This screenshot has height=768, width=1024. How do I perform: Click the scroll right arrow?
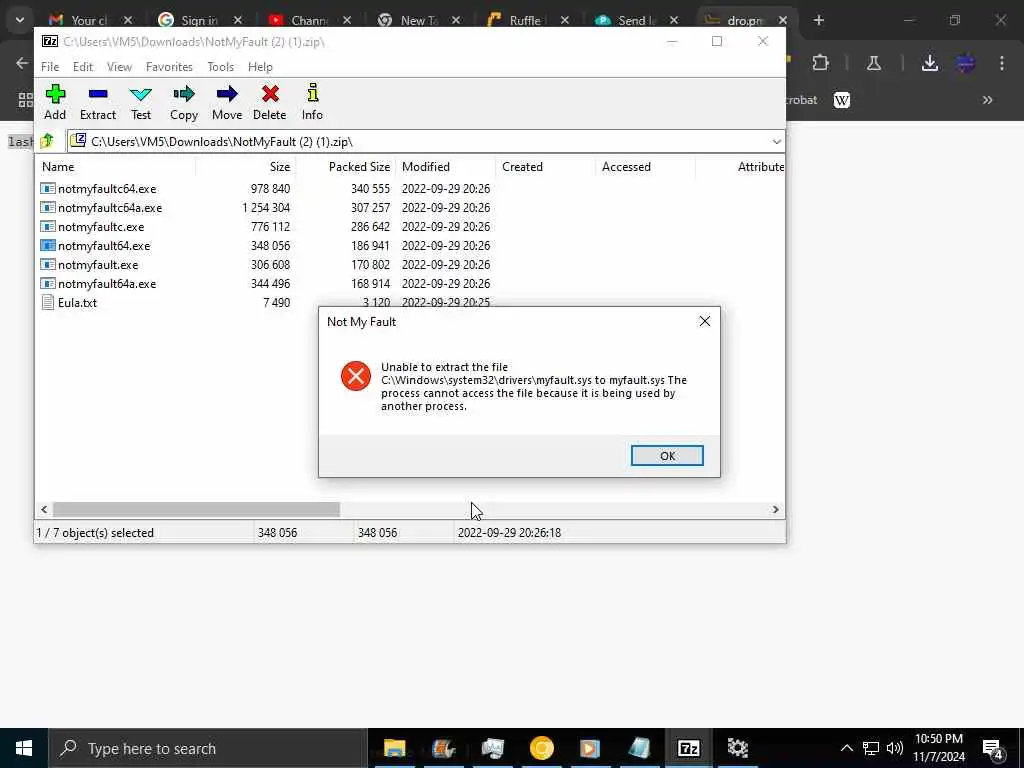[x=775, y=509]
